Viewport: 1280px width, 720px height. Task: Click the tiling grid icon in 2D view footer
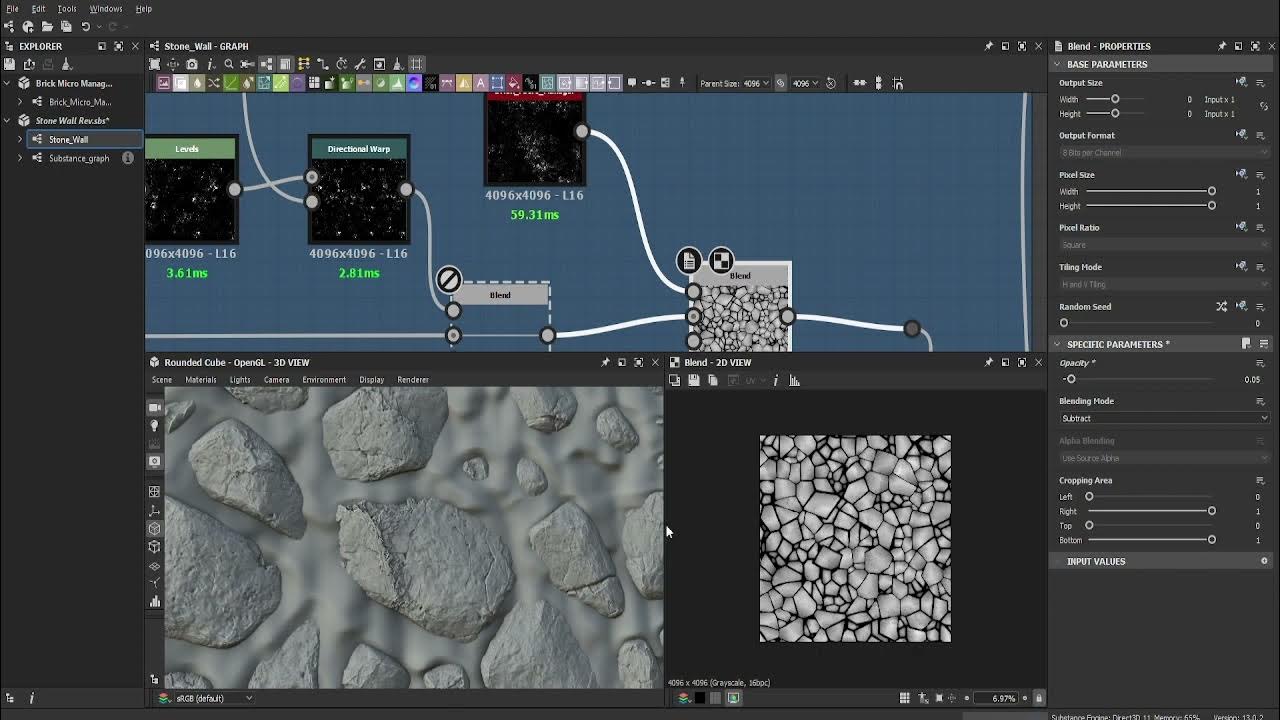[x=904, y=698]
